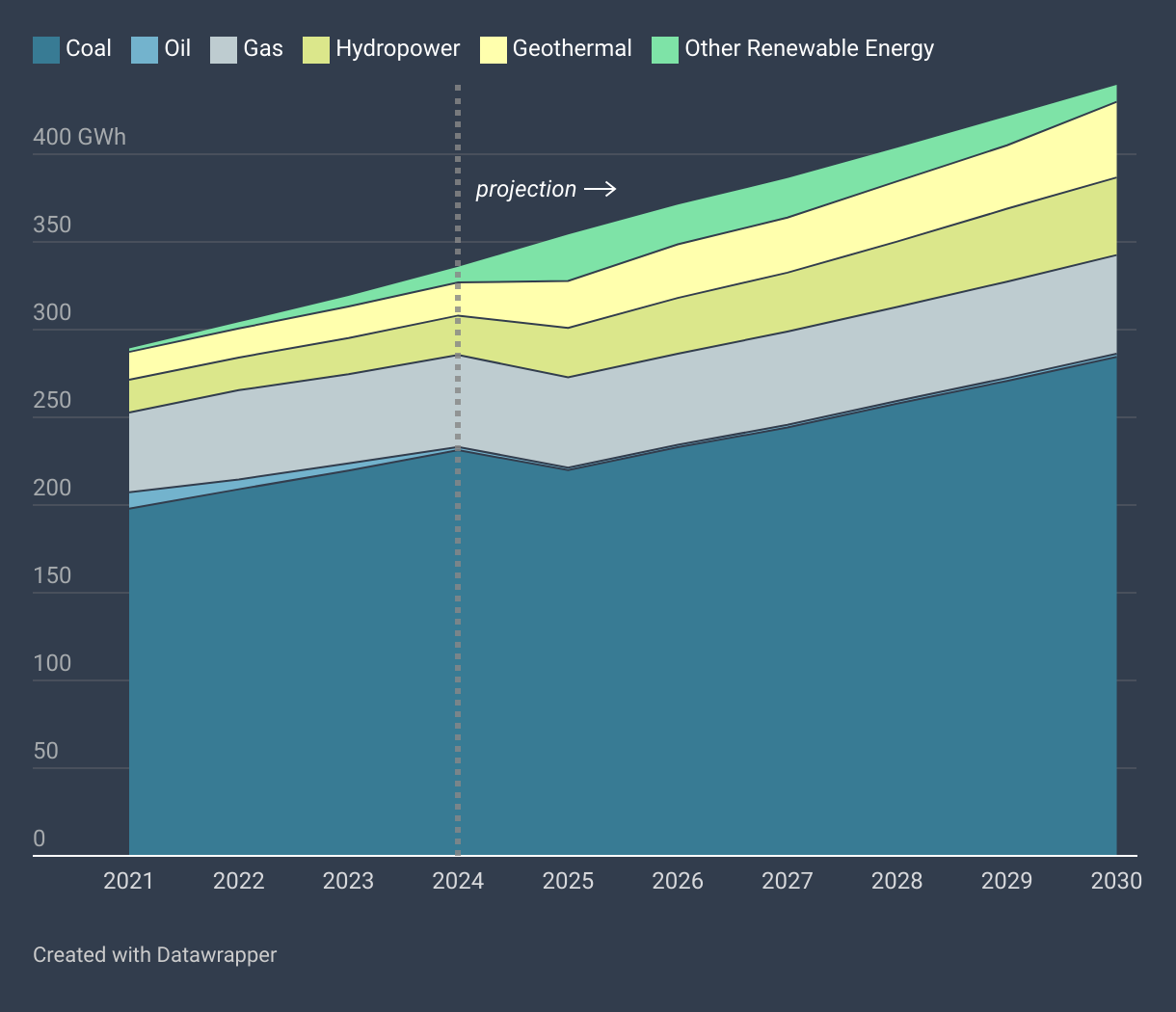Click the Geothermal legend label
This screenshot has width=1176, height=1012.
coord(572,49)
